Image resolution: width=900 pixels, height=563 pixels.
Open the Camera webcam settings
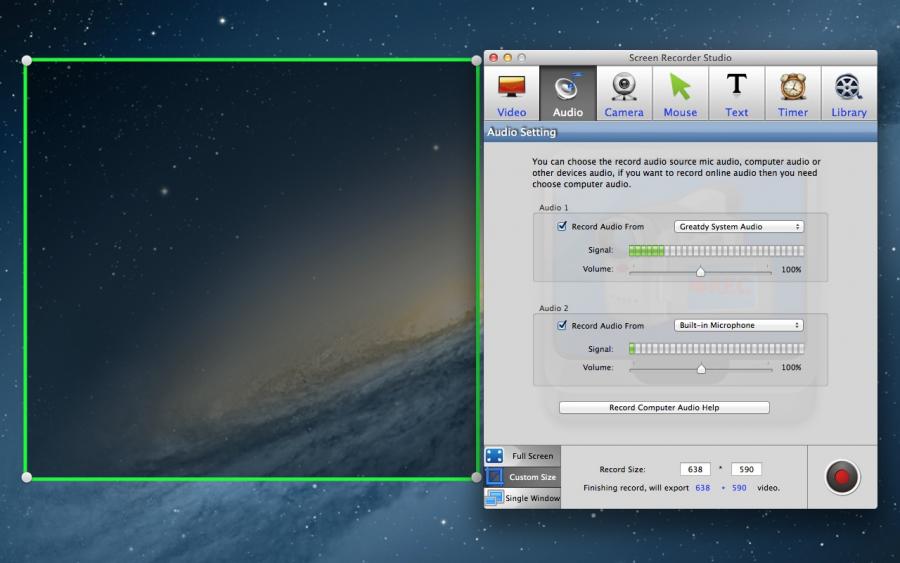[624, 94]
